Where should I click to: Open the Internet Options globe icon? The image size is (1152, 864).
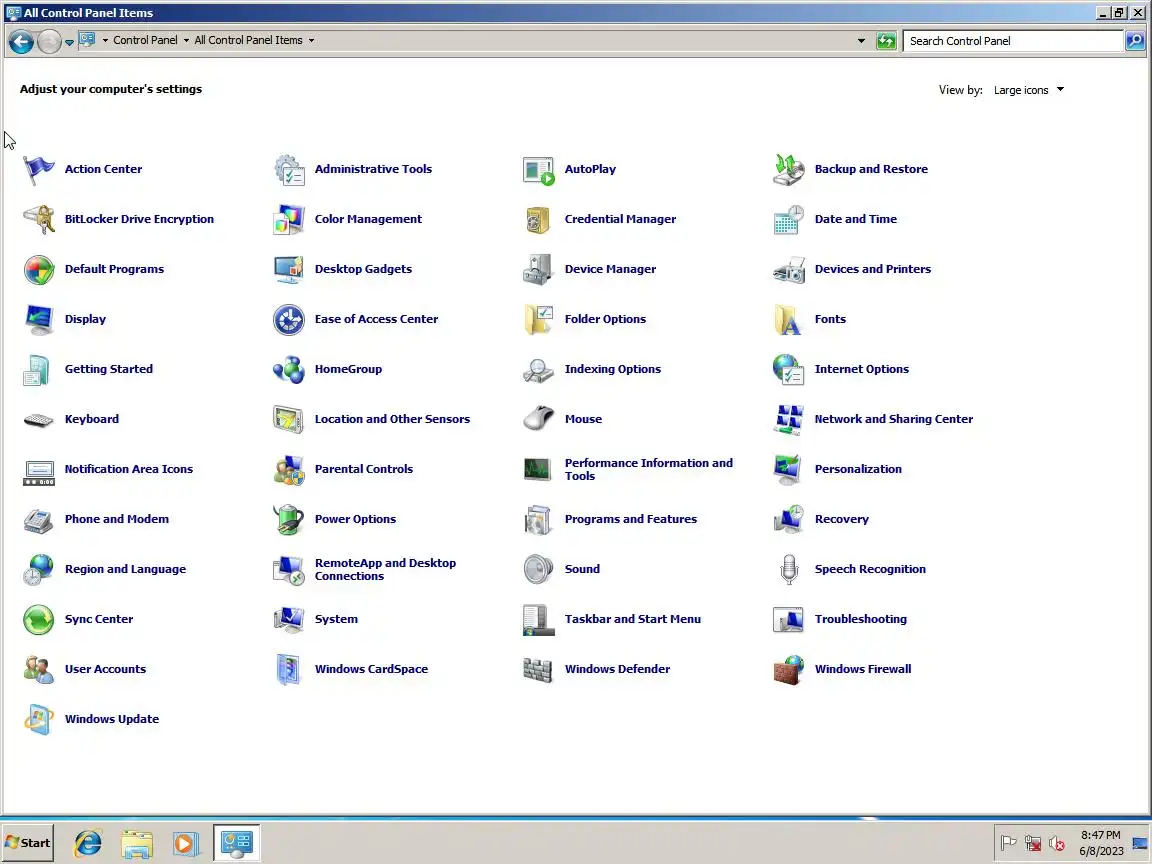[789, 370]
